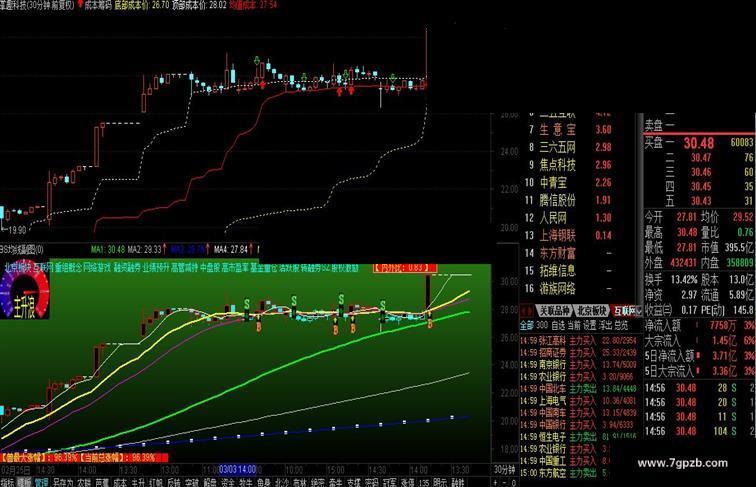The height and width of the screenshot is (487, 756).
Task: Select the 主升 indicator tab
Action: point(138,482)
